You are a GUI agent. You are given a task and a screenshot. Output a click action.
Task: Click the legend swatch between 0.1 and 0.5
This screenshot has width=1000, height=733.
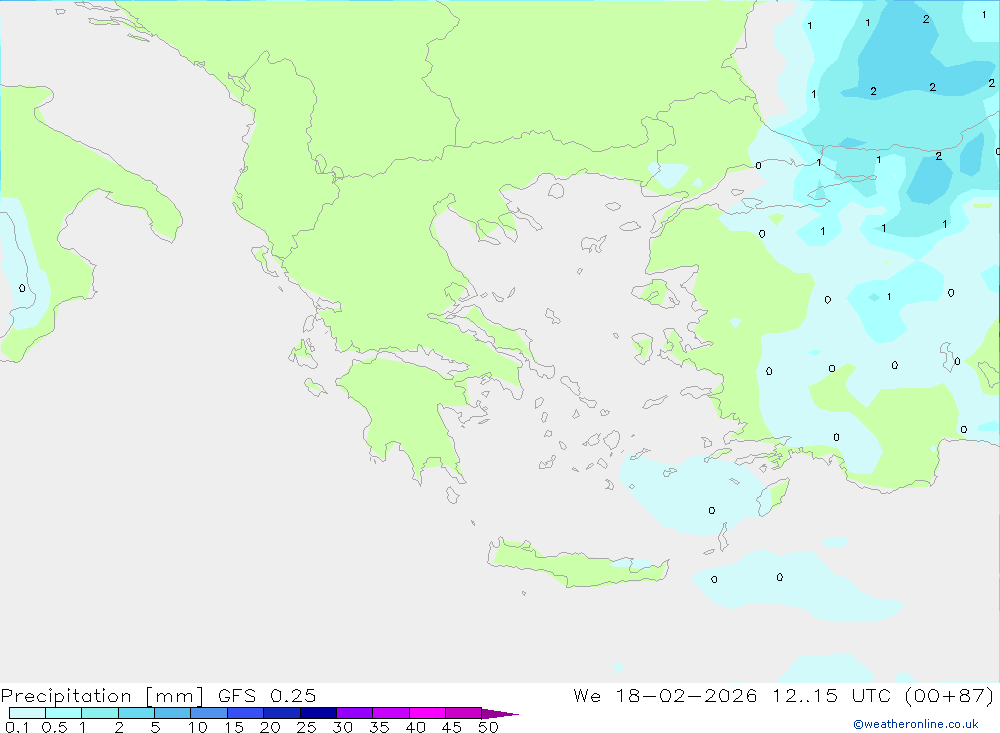click(27, 713)
